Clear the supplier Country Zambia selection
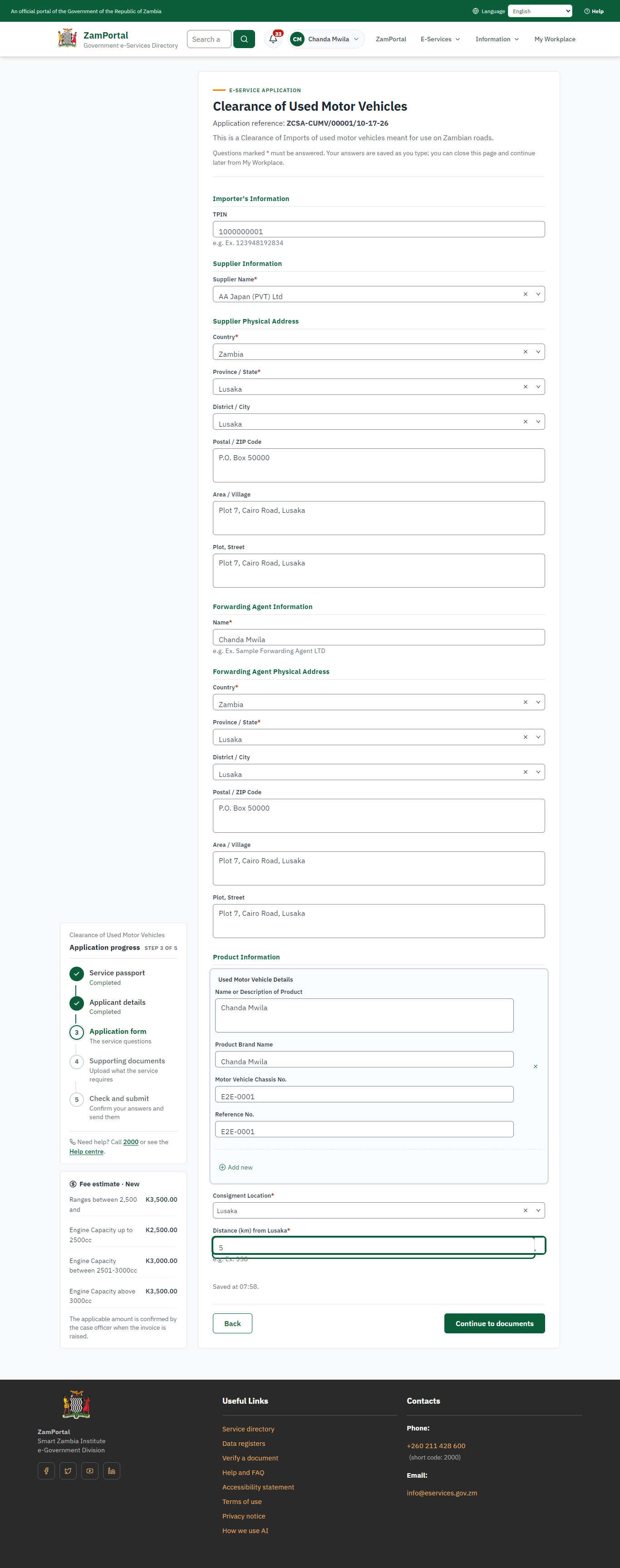 525,352
